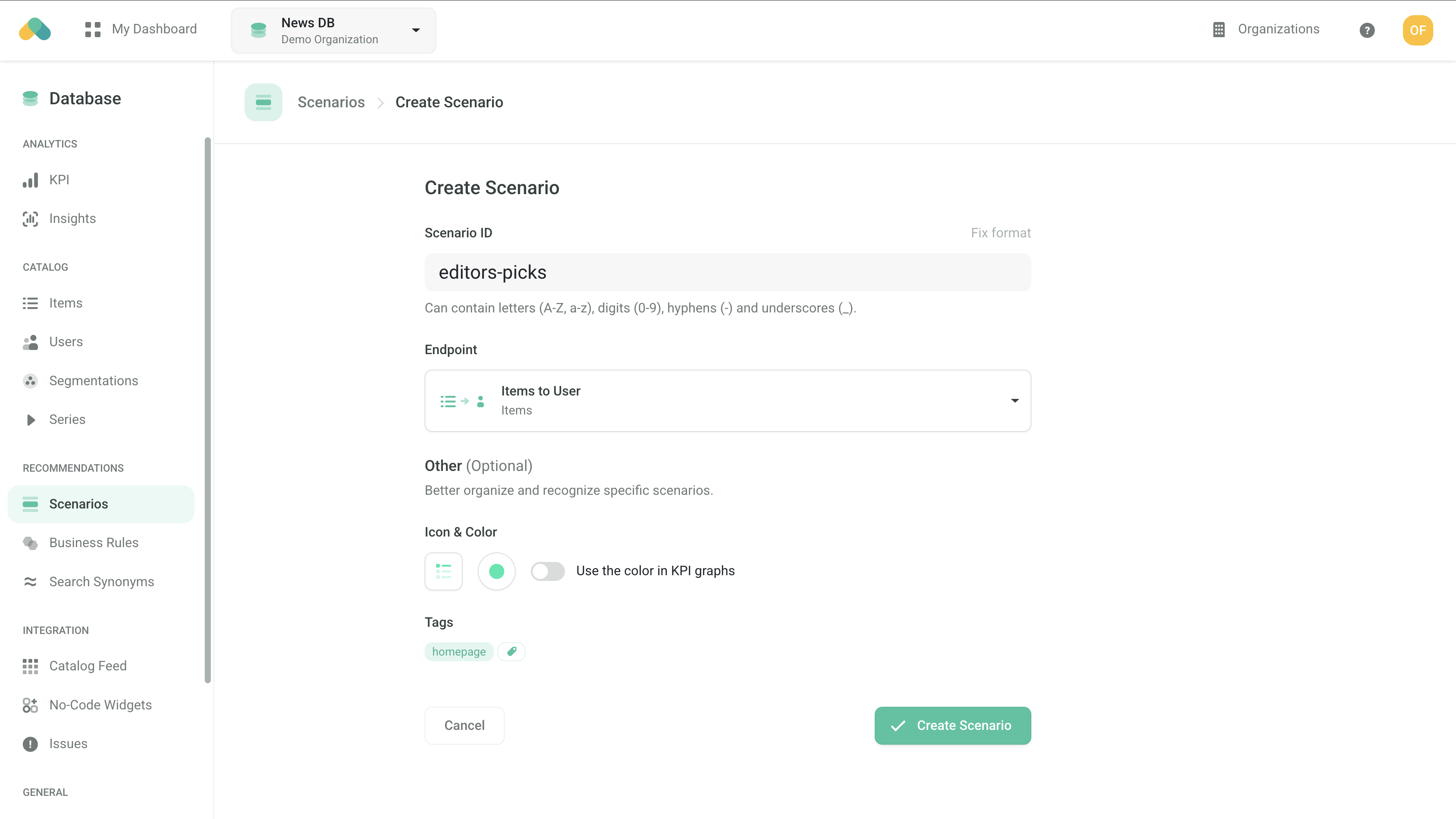Viewport: 1456px width, 819px height.
Task: Open Business Rules page
Action: coord(94,543)
